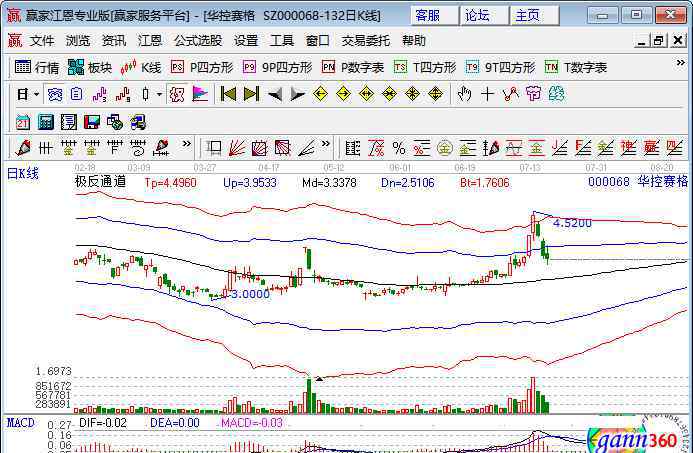
Task: Open the 板块 sector view
Action: coord(90,67)
